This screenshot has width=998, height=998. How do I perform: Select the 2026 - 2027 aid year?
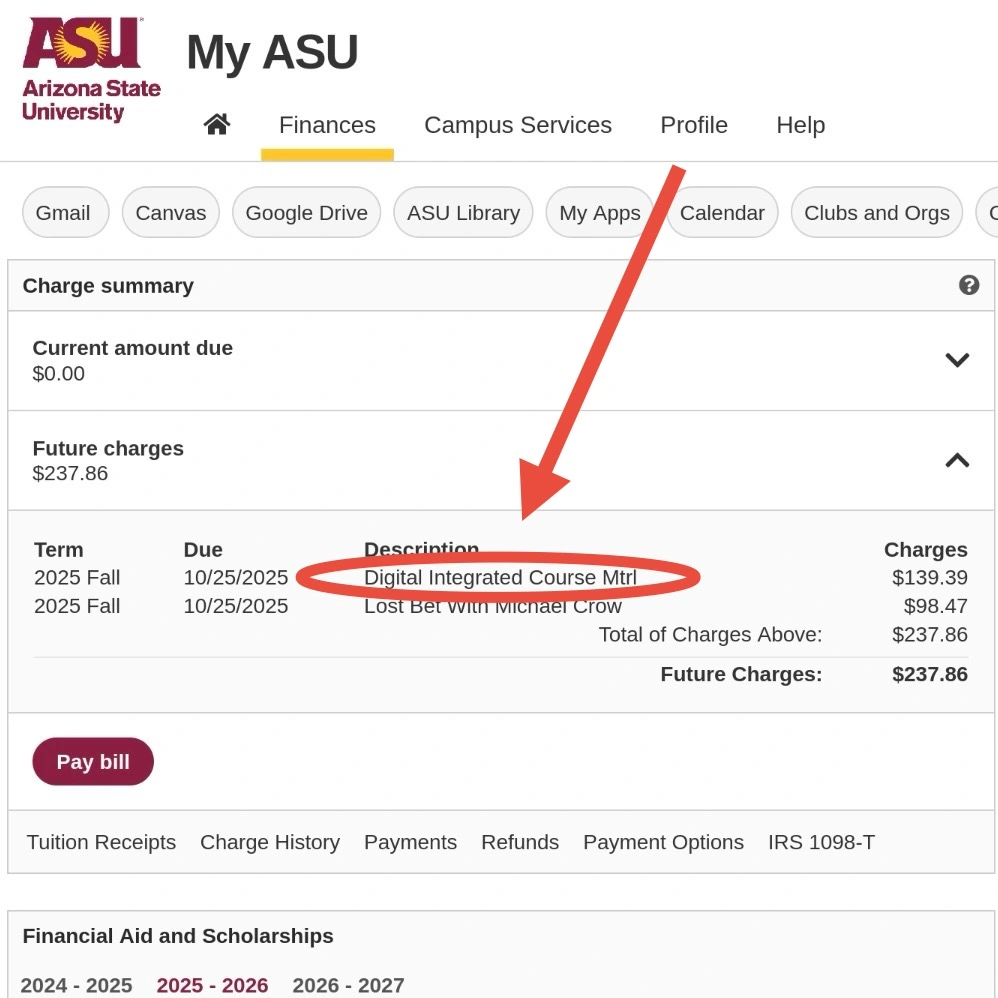click(348, 985)
